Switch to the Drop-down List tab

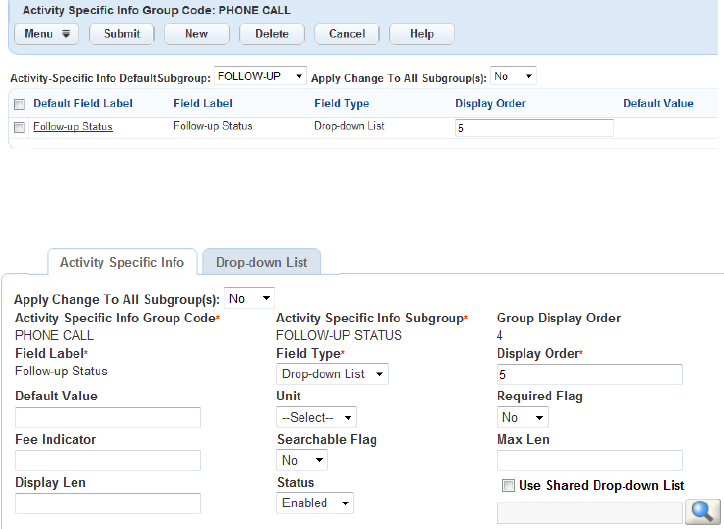tap(261, 263)
